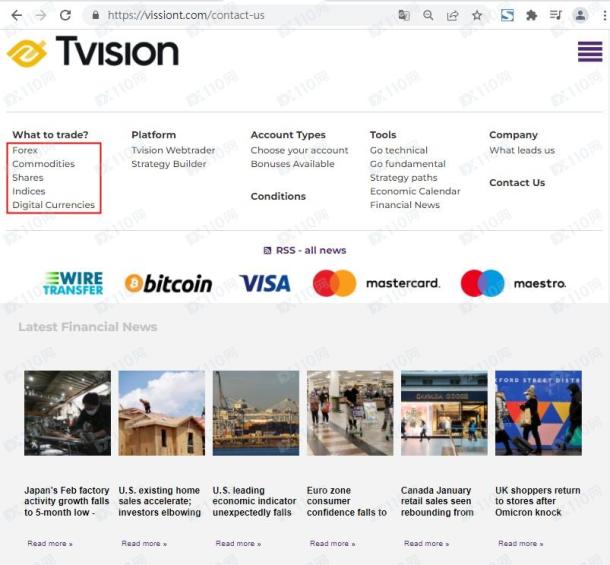Image resolution: width=610 pixels, height=565 pixels.
Task: Open the purple hamburger menu
Action: [x=590, y=52]
